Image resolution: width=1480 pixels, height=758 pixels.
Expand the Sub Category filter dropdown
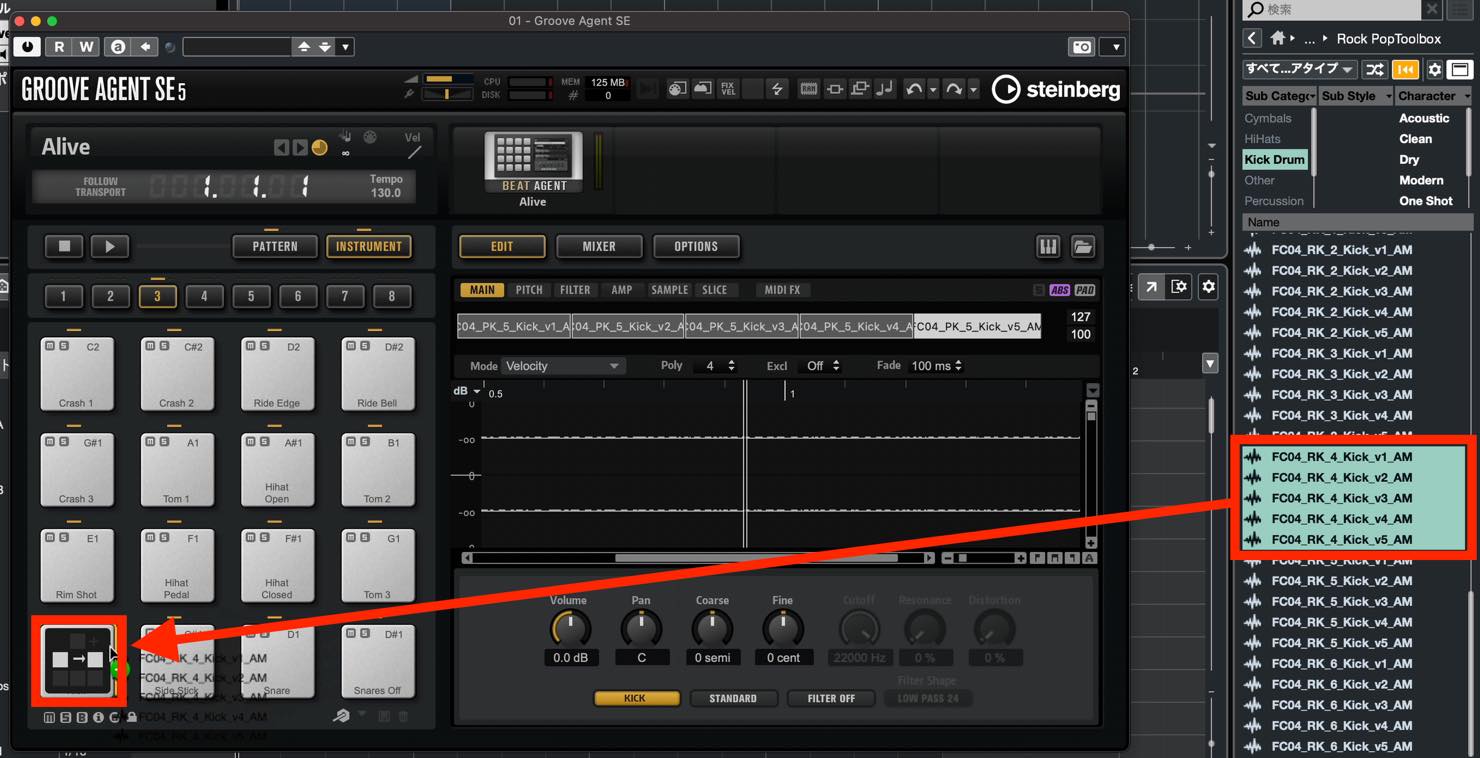(1278, 96)
